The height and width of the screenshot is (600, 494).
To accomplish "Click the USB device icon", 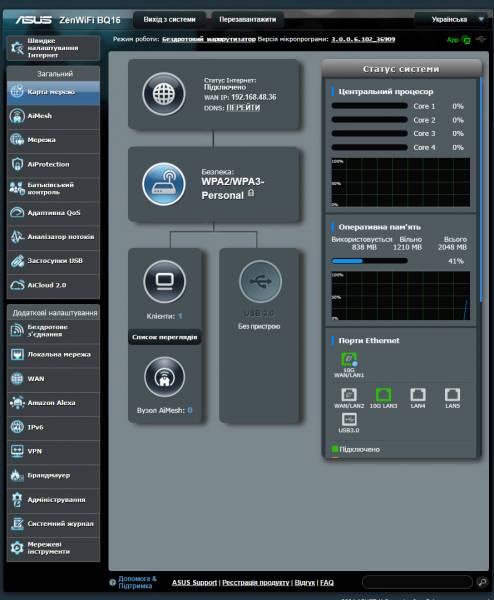I will coord(260,282).
